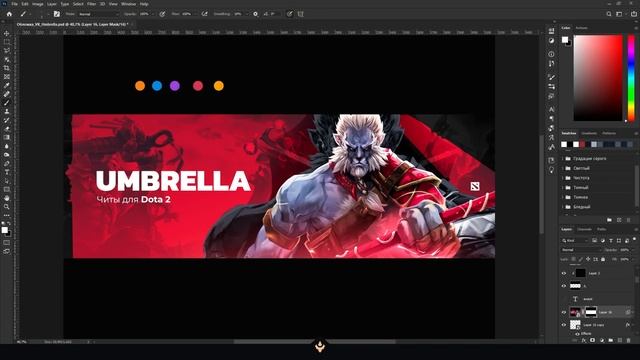Expand the Бледный swatch folder

tap(563, 207)
